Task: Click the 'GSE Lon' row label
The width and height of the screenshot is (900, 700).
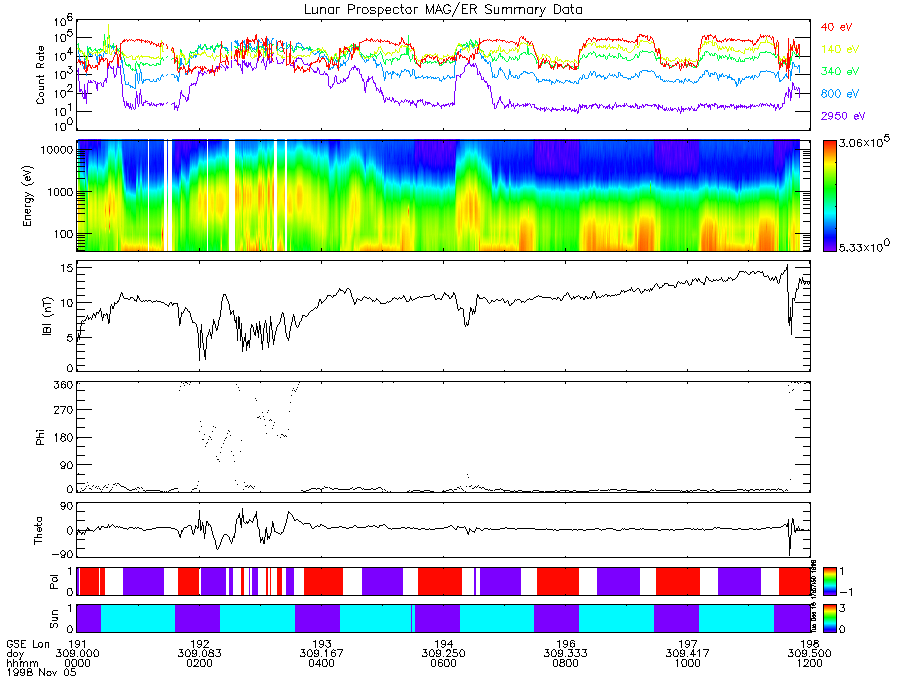Action: pyautogui.click(x=28, y=644)
